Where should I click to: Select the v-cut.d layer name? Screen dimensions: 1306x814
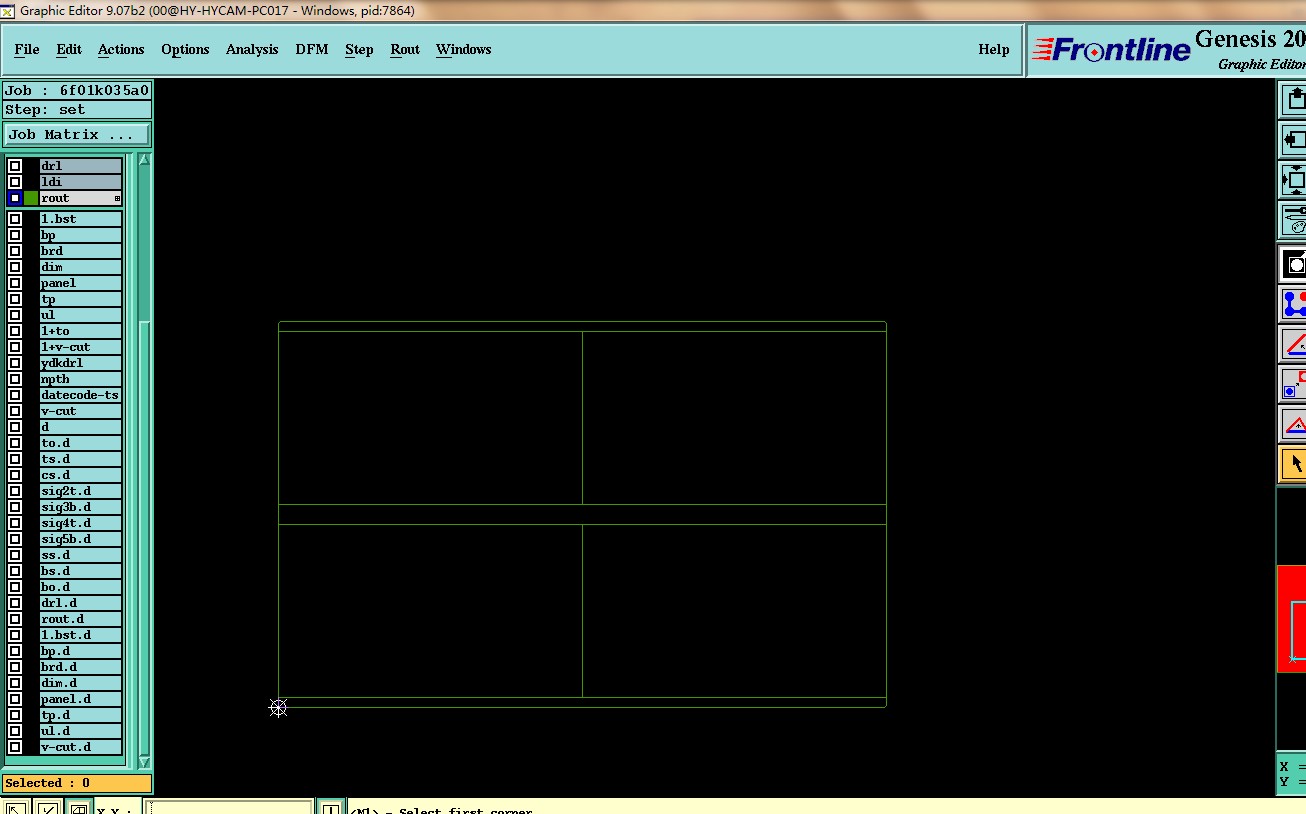pos(80,747)
